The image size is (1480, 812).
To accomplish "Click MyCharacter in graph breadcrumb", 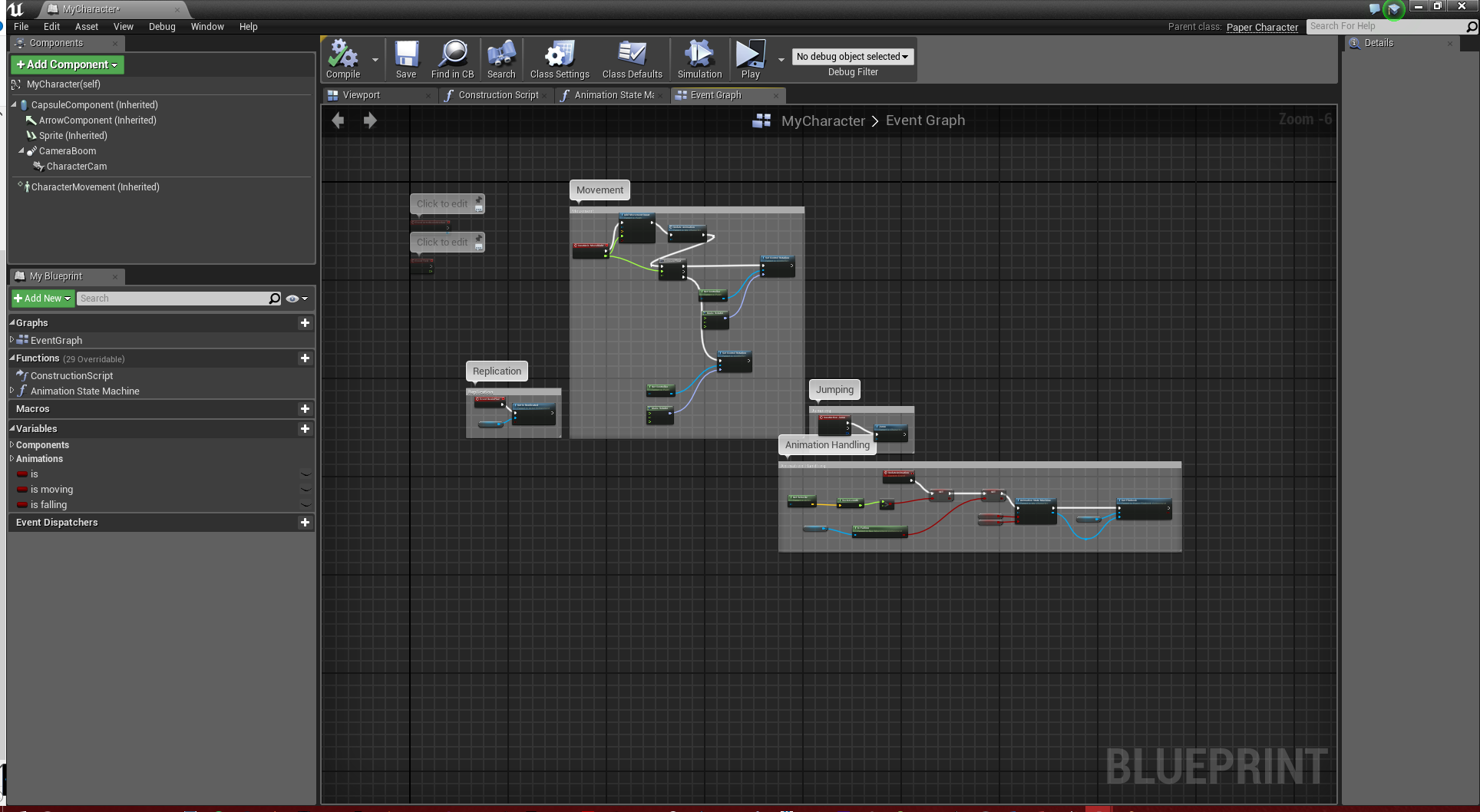I will point(823,120).
